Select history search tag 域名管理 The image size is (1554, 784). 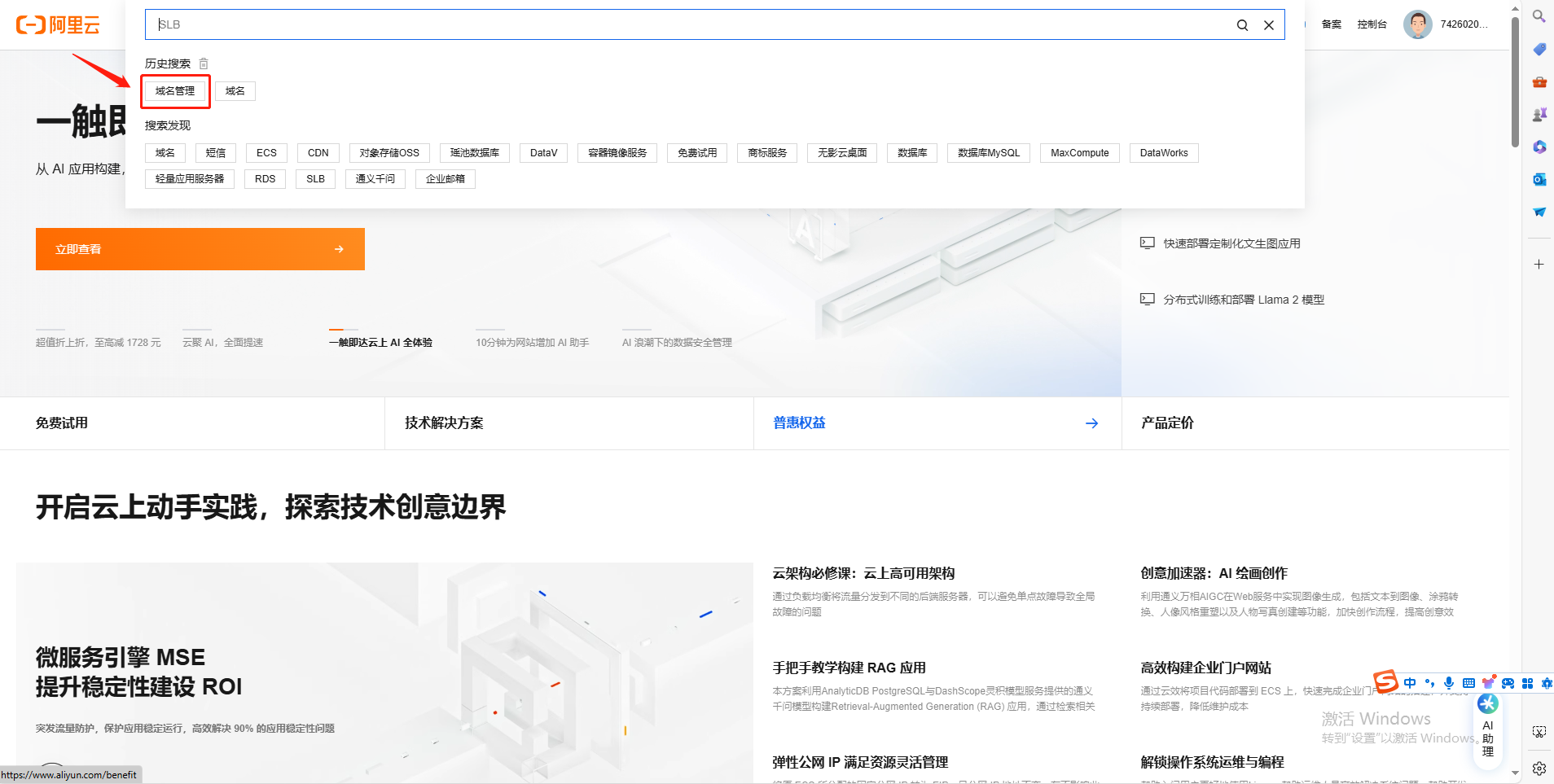tap(175, 91)
